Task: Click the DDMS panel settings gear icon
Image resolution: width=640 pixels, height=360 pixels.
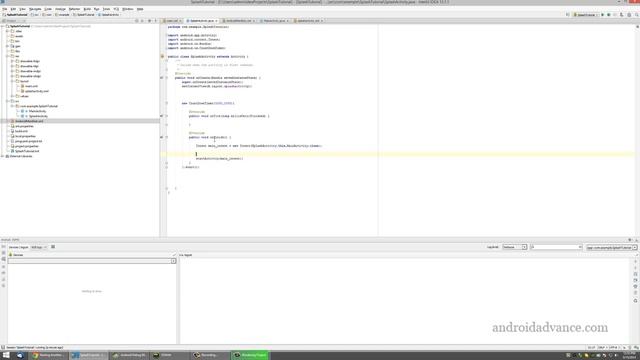Action: [x=630, y=240]
